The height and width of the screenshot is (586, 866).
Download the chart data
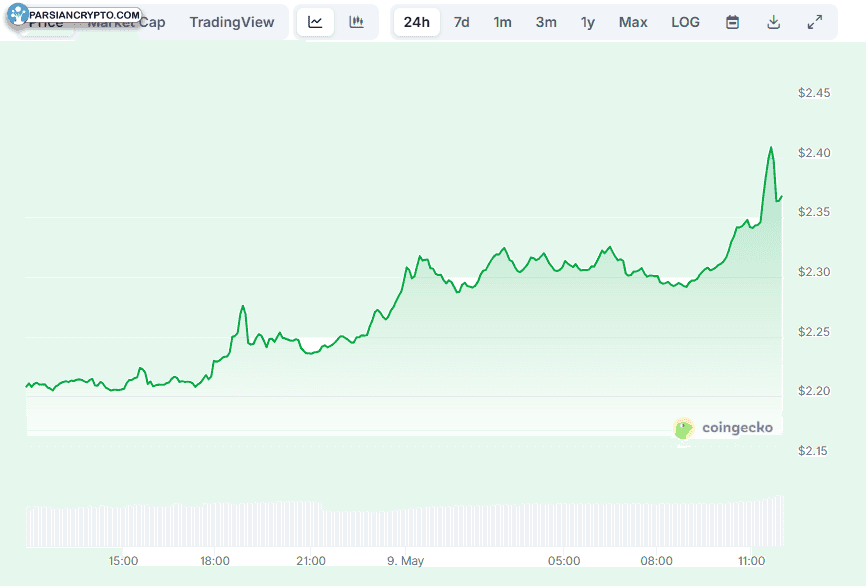pos(774,22)
